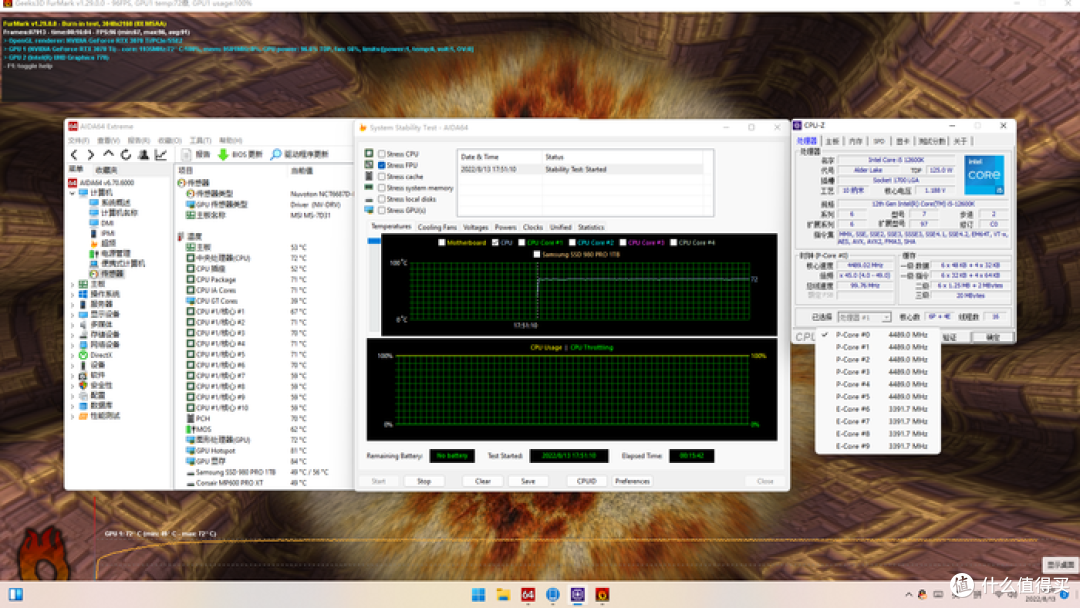Screen dimensions: 1080x608
Task: Click the AIDA64 report page icon
Action: click(186, 155)
